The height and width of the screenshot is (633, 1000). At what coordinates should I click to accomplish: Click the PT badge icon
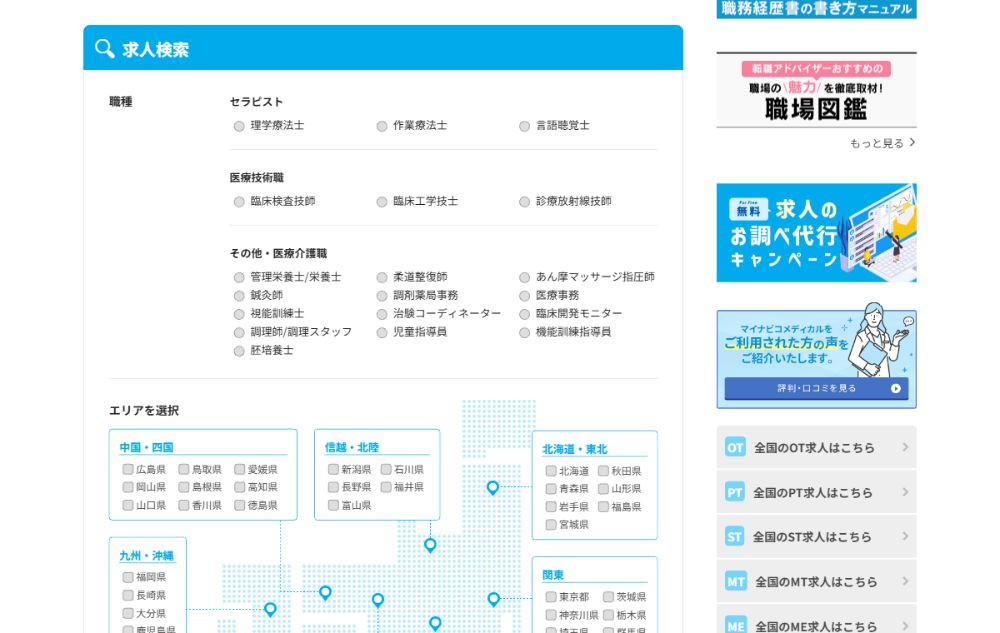735,492
